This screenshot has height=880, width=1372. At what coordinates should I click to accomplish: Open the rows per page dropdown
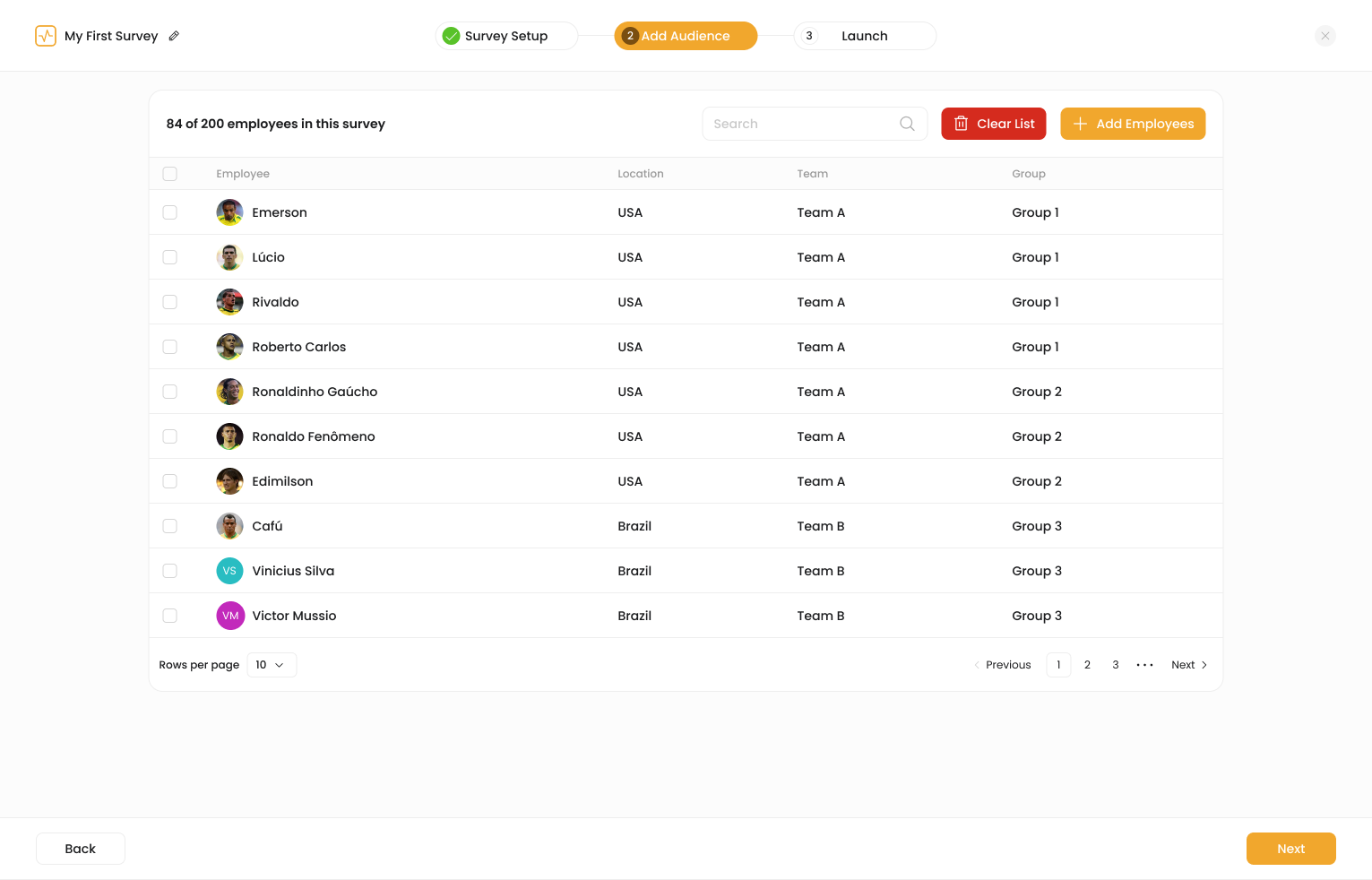[272, 665]
